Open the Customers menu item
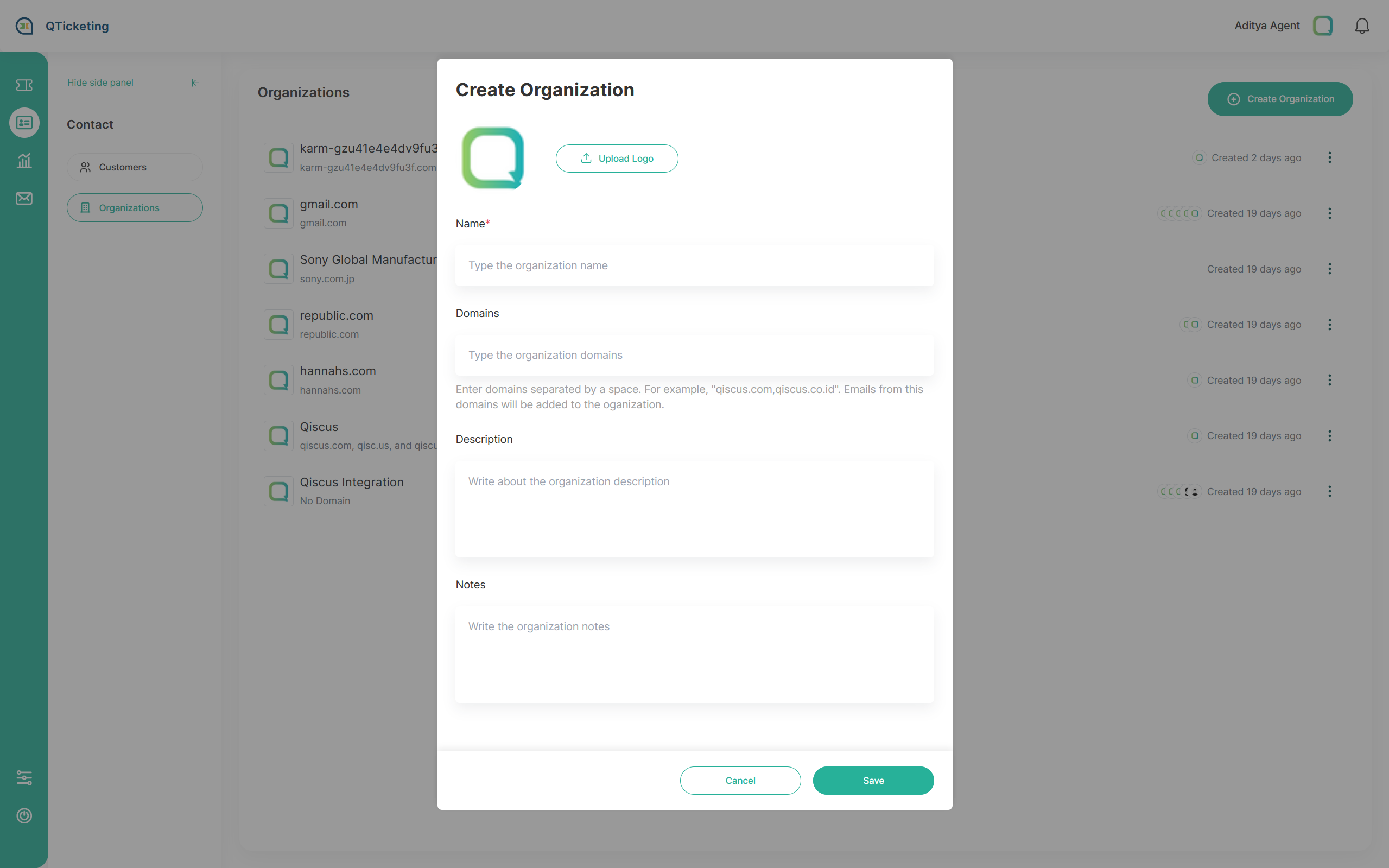The image size is (1389, 868). [135, 167]
